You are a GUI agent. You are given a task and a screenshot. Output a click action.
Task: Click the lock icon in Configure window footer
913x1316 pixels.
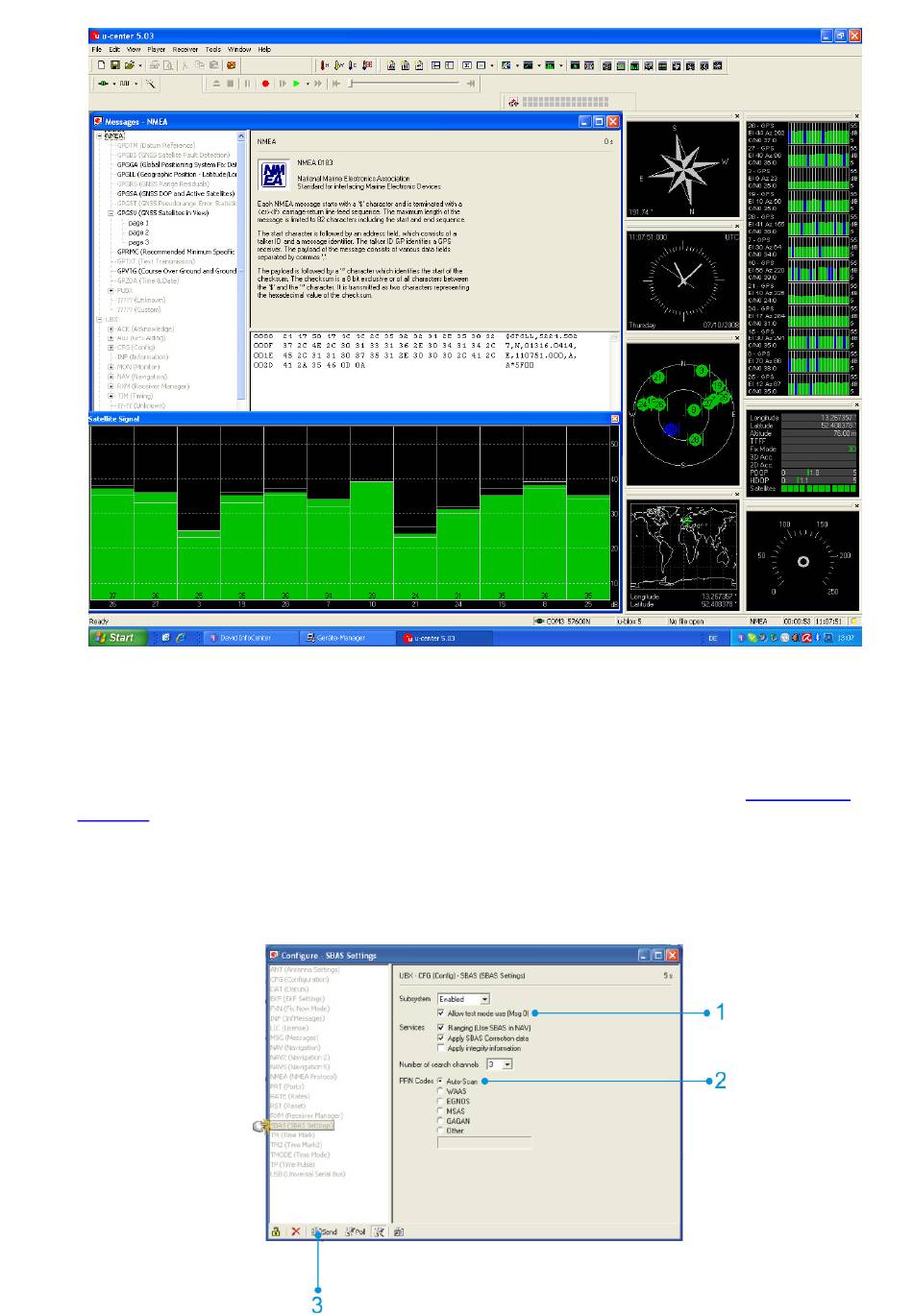(276, 1231)
